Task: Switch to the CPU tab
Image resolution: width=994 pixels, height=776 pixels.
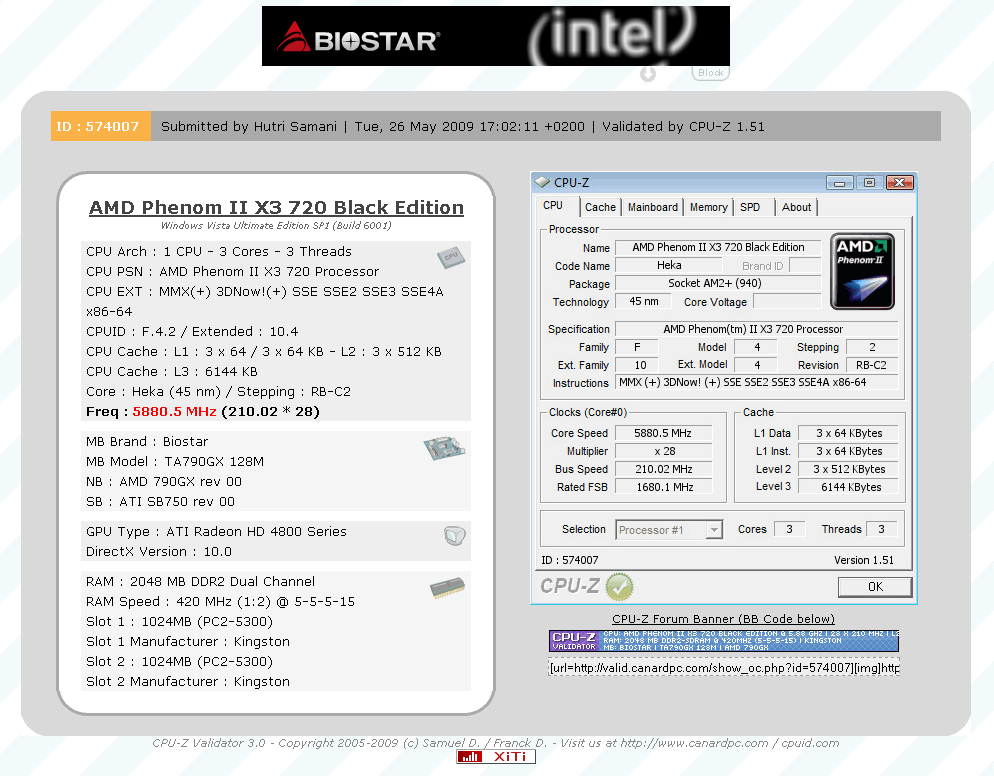Action: click(553, 205)
